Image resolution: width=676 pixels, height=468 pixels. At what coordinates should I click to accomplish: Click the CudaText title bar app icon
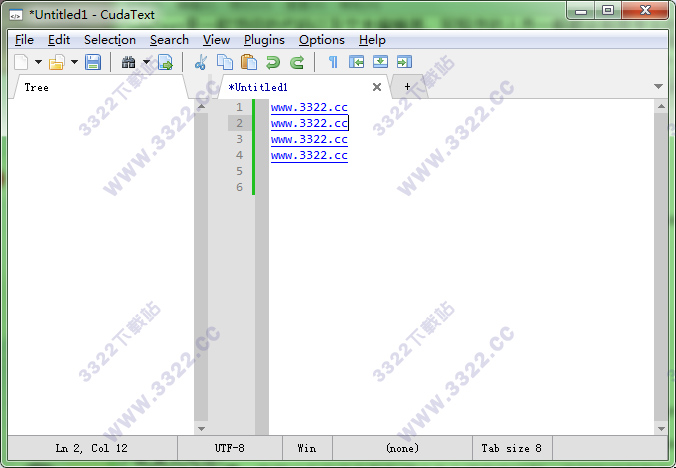[x=16, y=16]
